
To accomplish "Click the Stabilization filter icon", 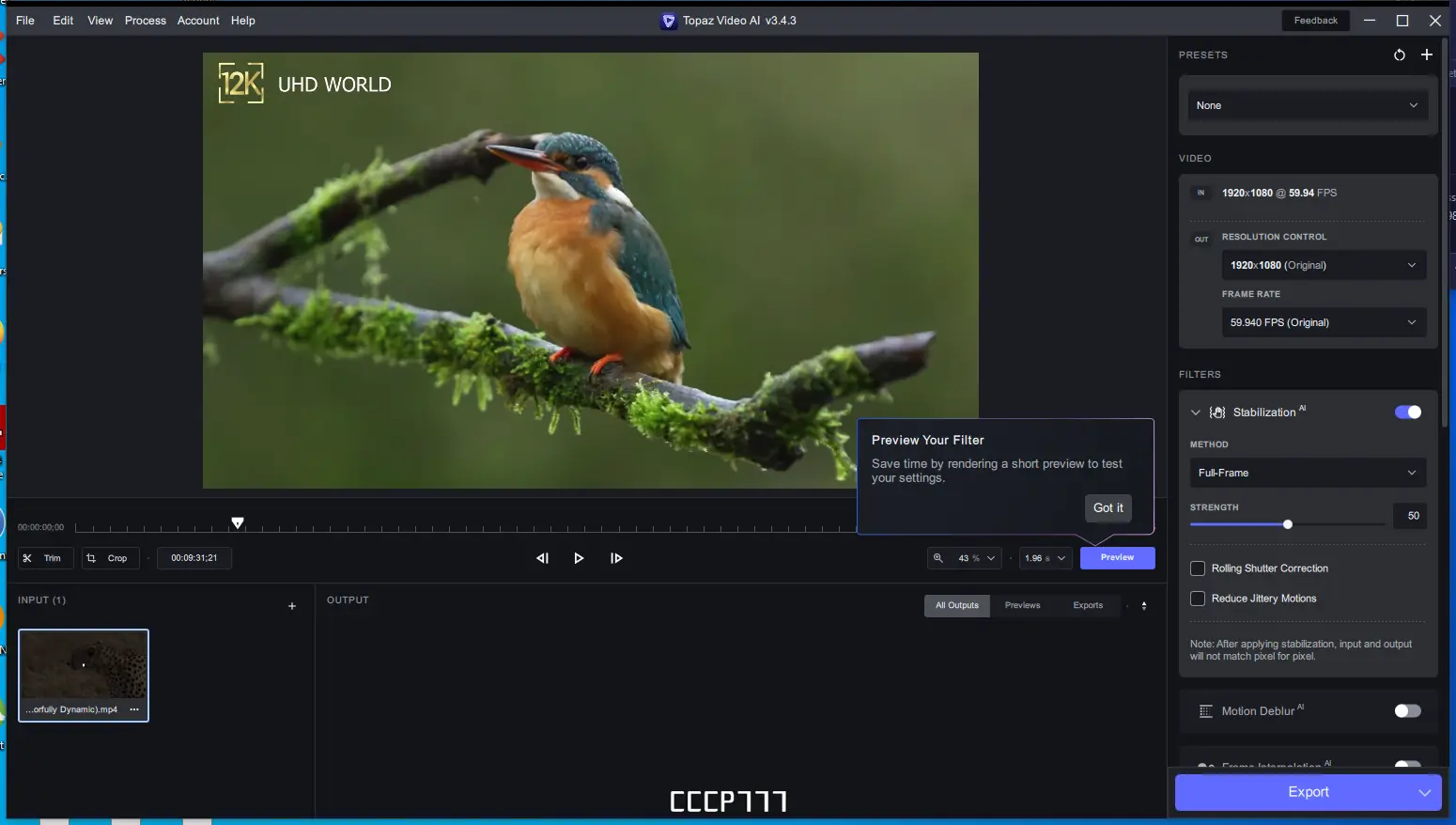I will point(1217,412).
